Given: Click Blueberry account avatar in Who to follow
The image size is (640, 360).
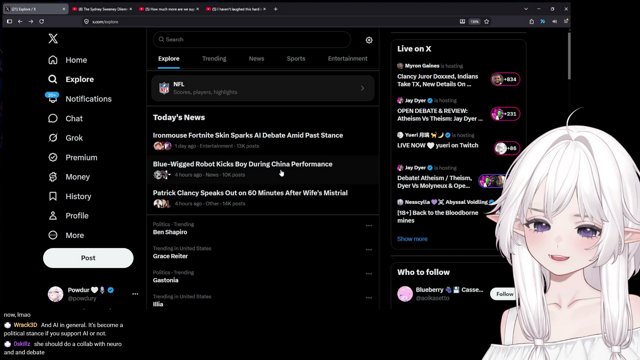Looking at the screenshot, I should (x=405, y=294).
